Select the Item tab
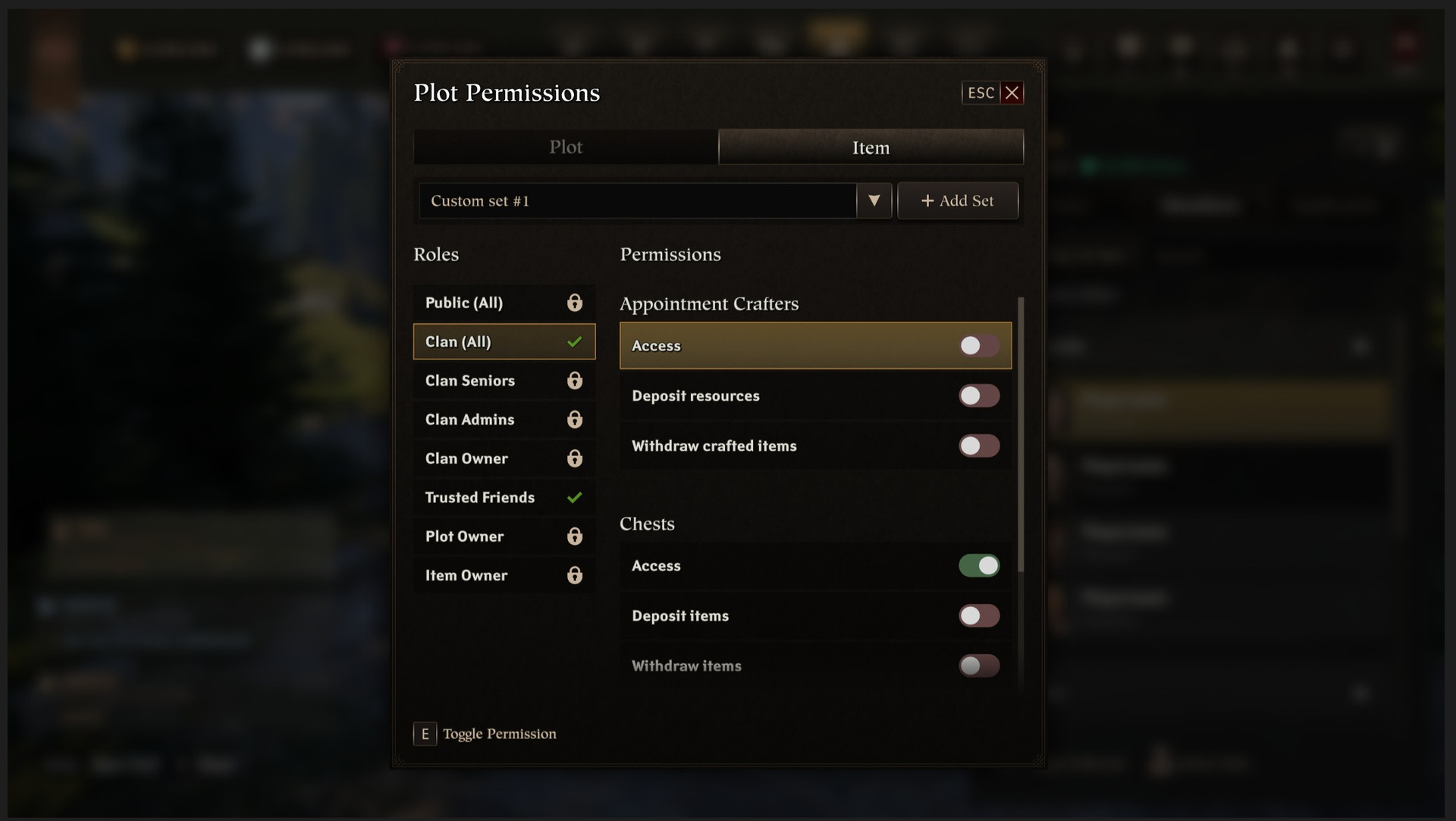 [x=871, y=147]
